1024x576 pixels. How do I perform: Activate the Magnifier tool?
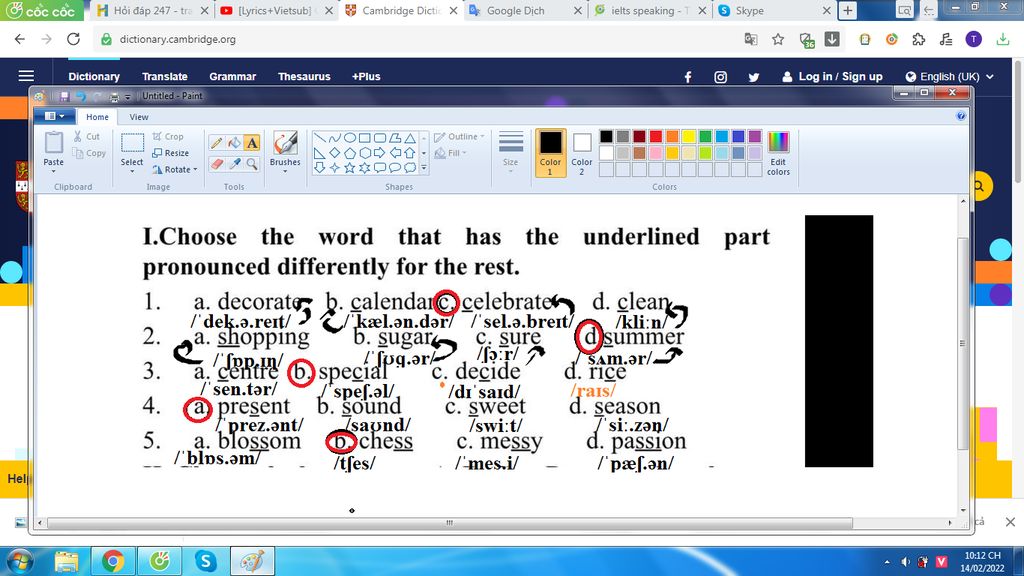251,163
